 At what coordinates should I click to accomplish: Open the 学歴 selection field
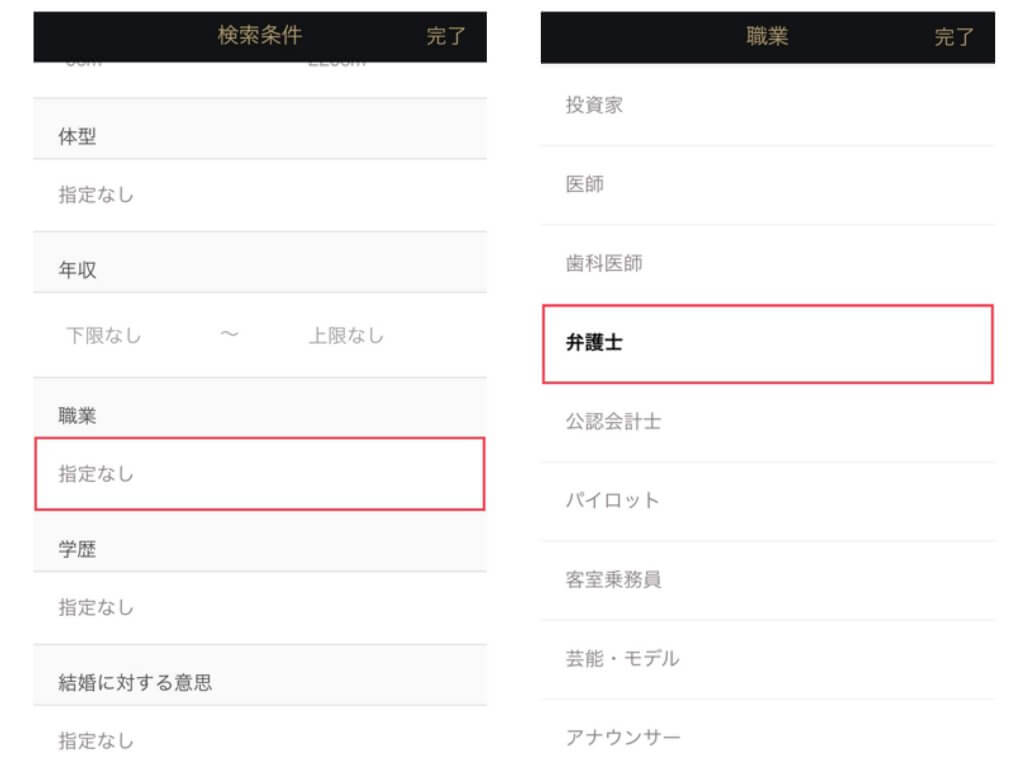coord(260,607)
